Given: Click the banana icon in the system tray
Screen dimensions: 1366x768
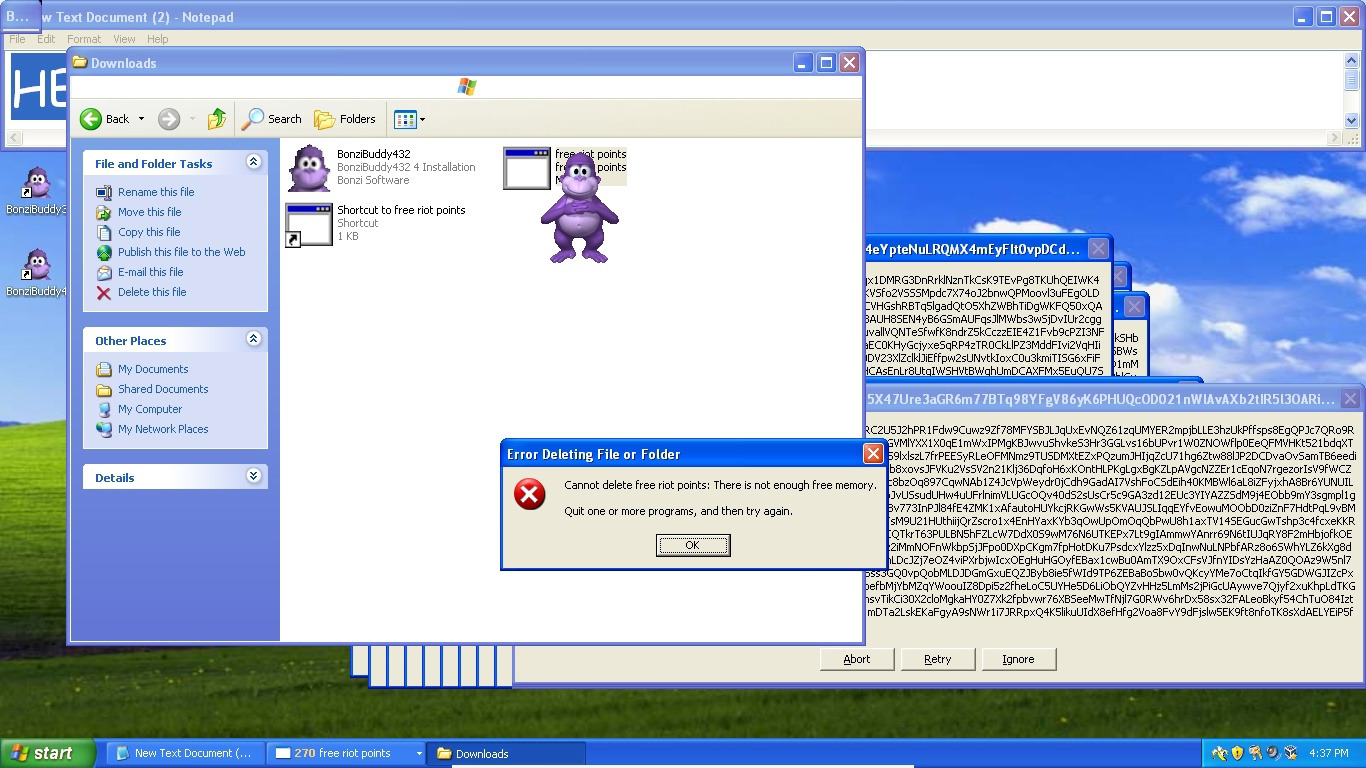Looking at the screenshot, I should pos(1219,753).
